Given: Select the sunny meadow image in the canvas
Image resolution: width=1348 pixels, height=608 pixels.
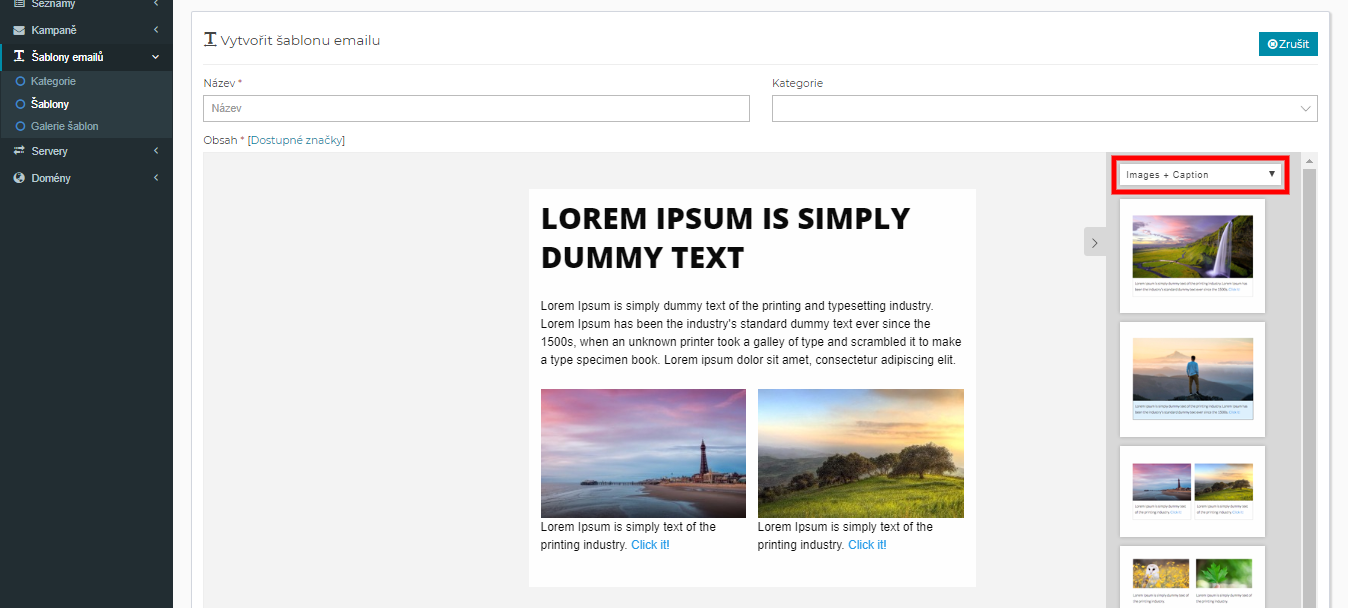Looking at the screenshot, I should (861, 453).
